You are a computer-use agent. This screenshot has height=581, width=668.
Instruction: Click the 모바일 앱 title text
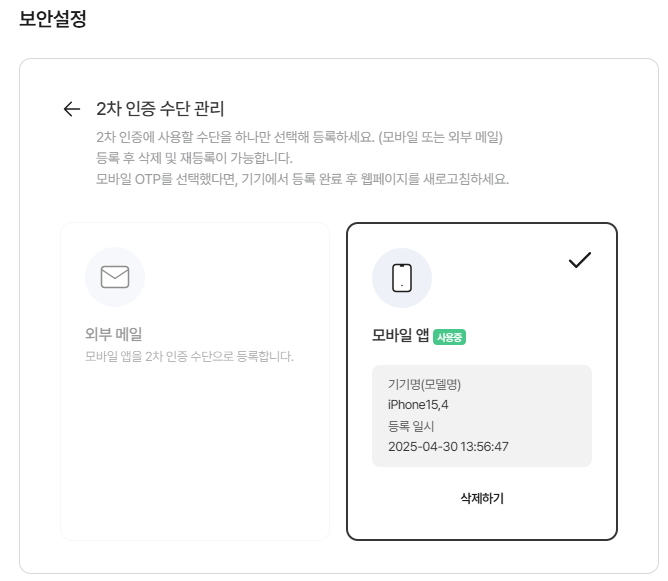coord(400,337)
